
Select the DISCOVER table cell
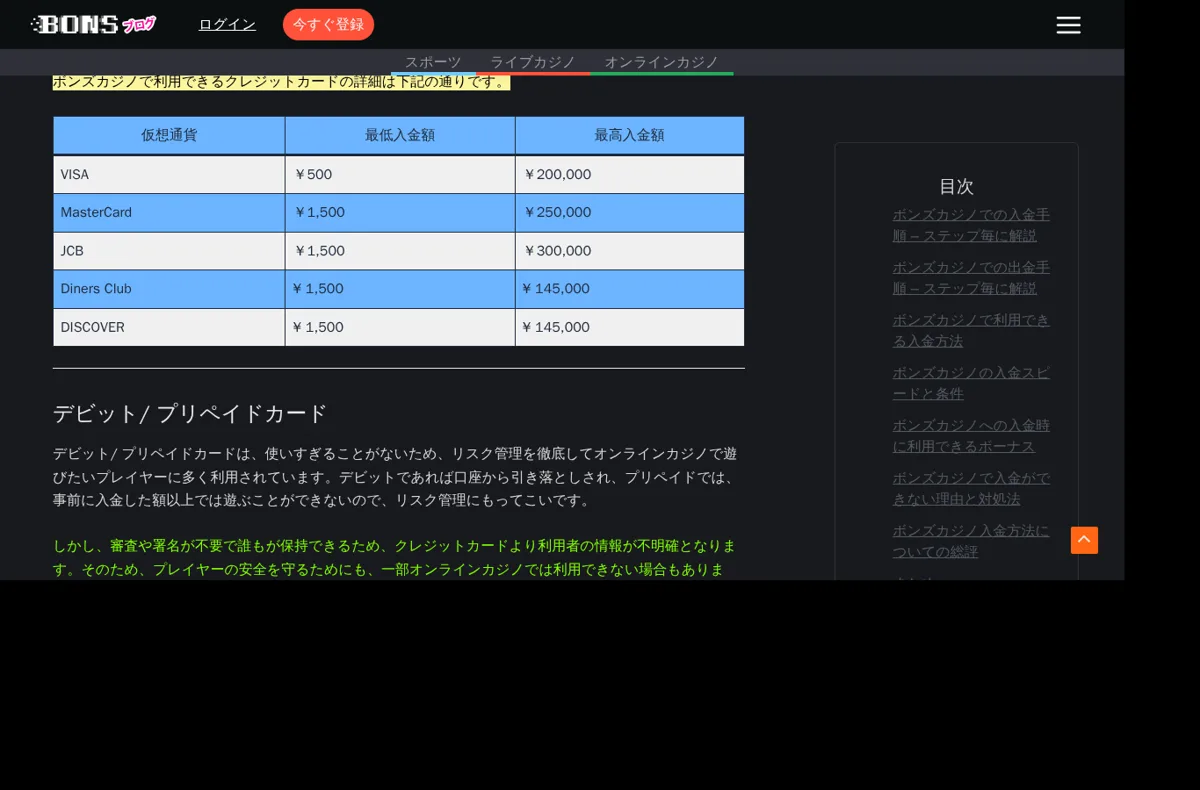pyautogui.click(x=169, y=327)
